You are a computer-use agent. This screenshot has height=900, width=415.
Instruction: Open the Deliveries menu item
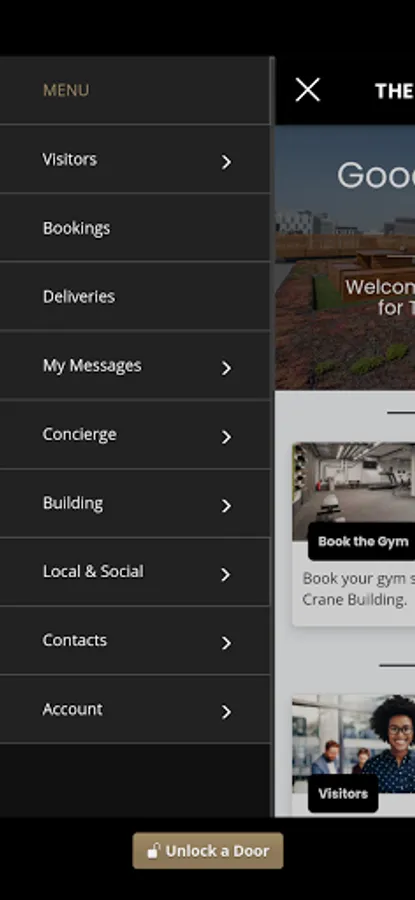click(134, 296)
